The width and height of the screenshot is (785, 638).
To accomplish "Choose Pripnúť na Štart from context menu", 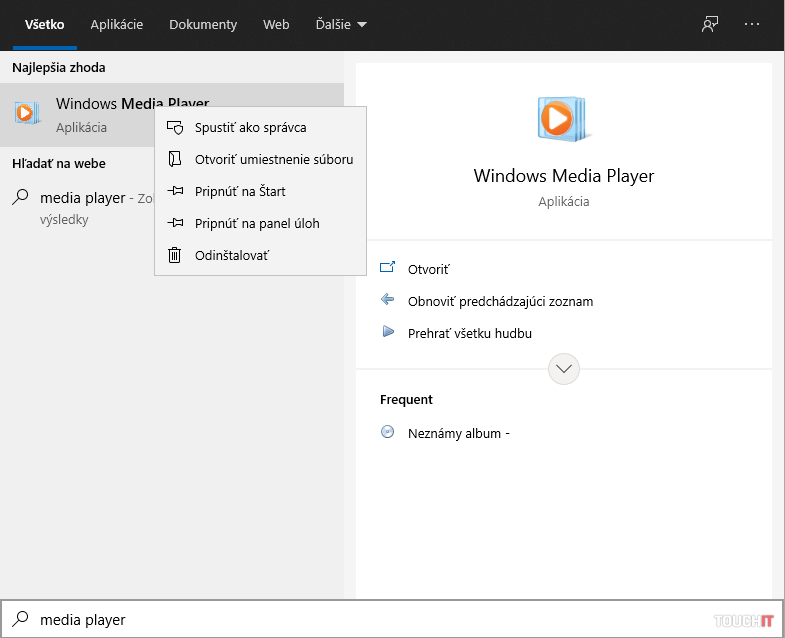I will coord(240,191).
